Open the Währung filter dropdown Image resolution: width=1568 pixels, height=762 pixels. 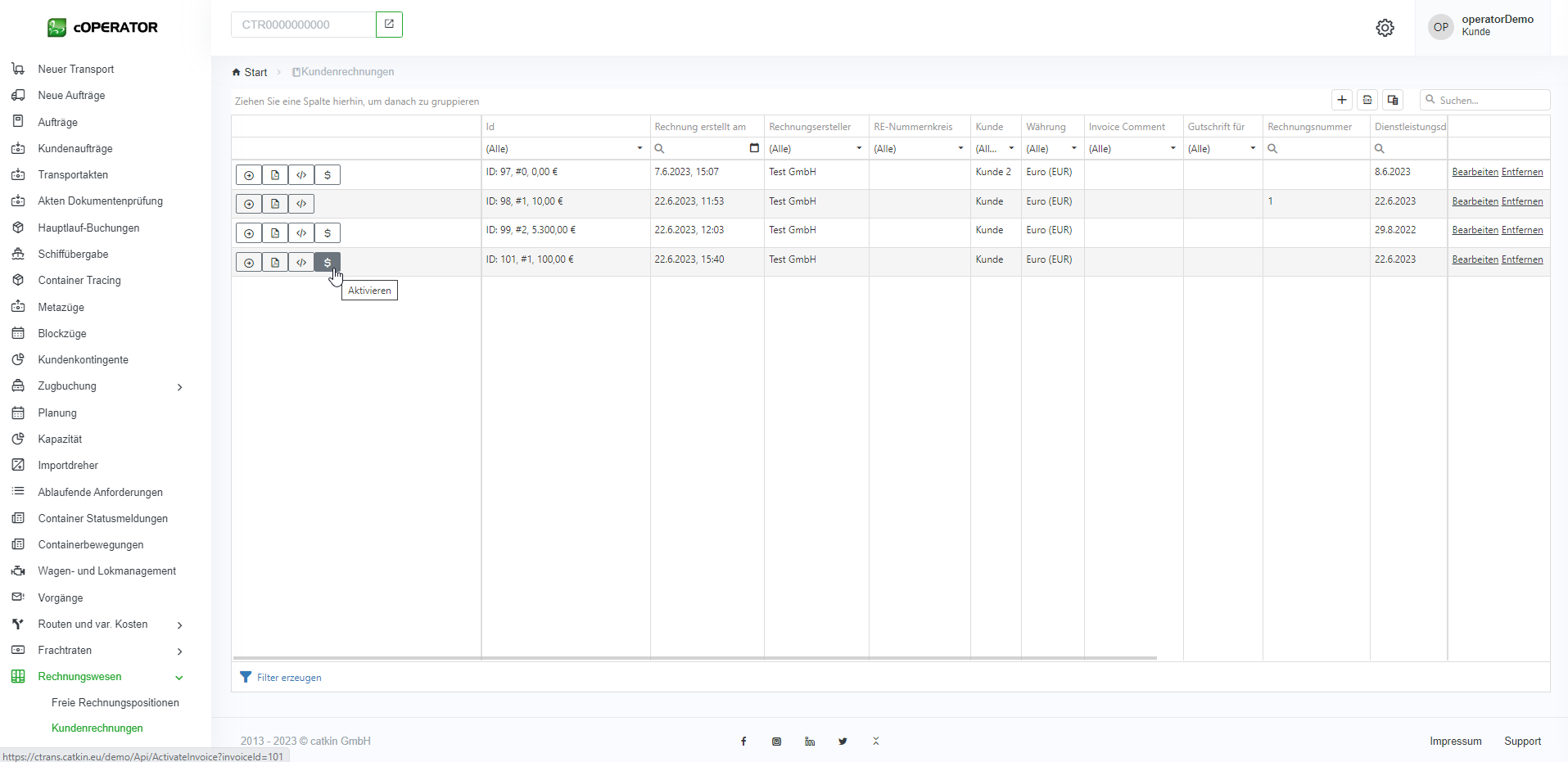(1073, 148)
